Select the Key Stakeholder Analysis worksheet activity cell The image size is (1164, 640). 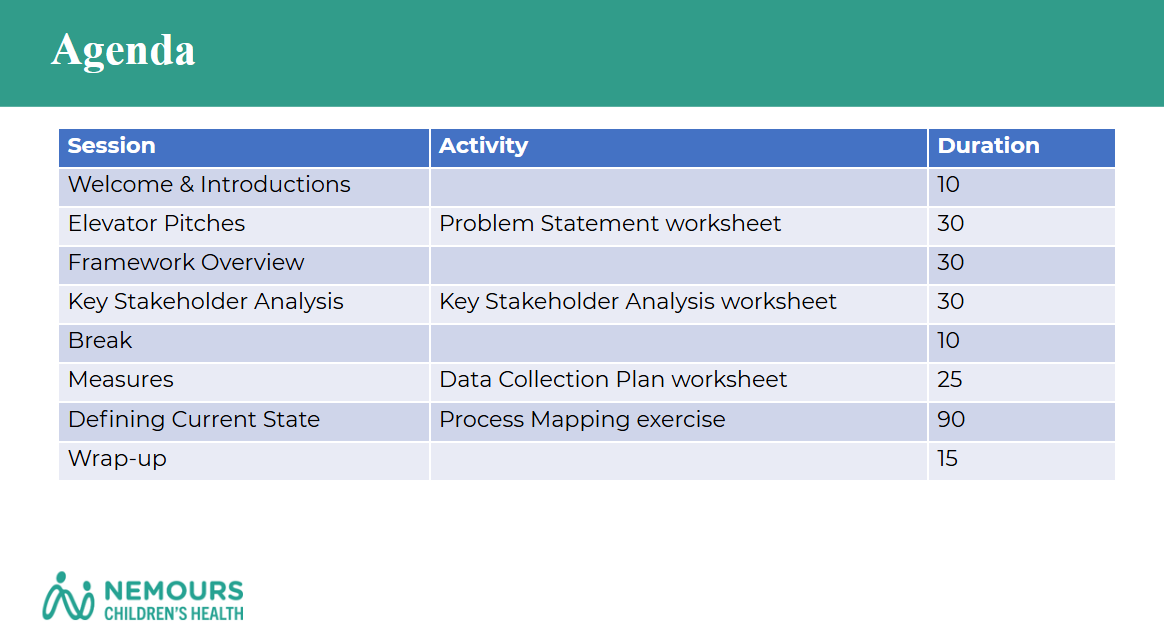(638, 302)
